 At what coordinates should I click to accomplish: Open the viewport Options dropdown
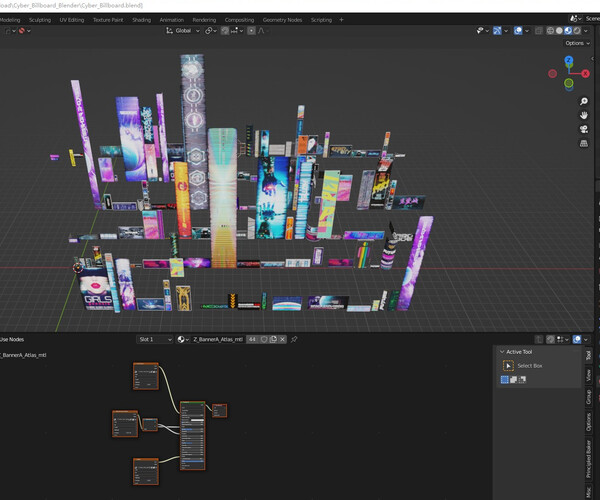point(577,43)
